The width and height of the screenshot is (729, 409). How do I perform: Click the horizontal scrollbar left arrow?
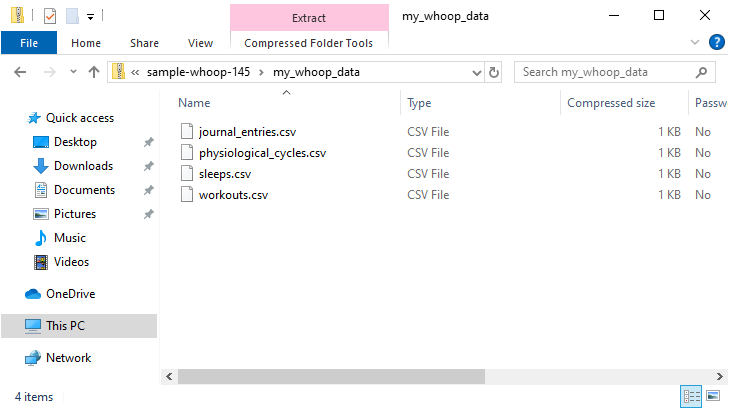[169, 376]
